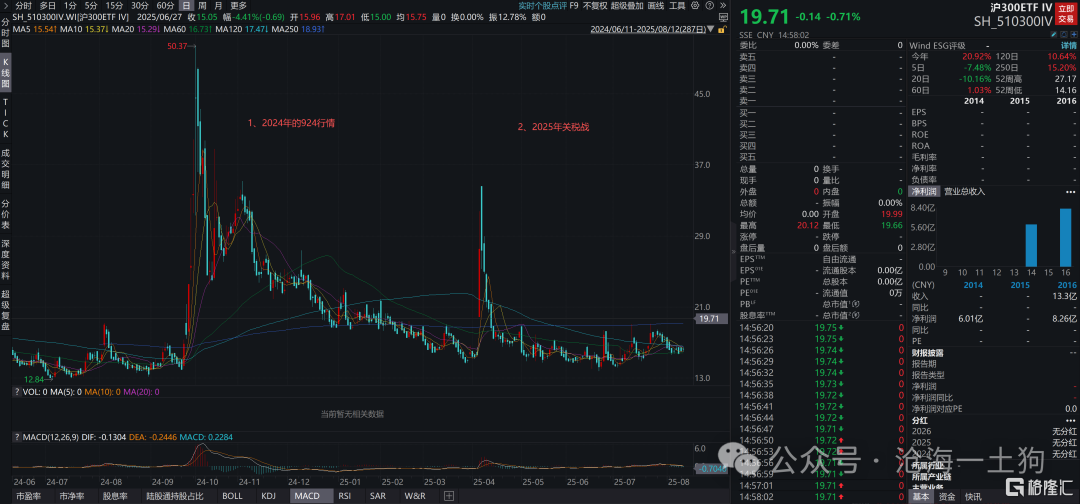Switch to 5分 interval
Image resolution: width=1080 pixels, height=504 pixels.
91,6
